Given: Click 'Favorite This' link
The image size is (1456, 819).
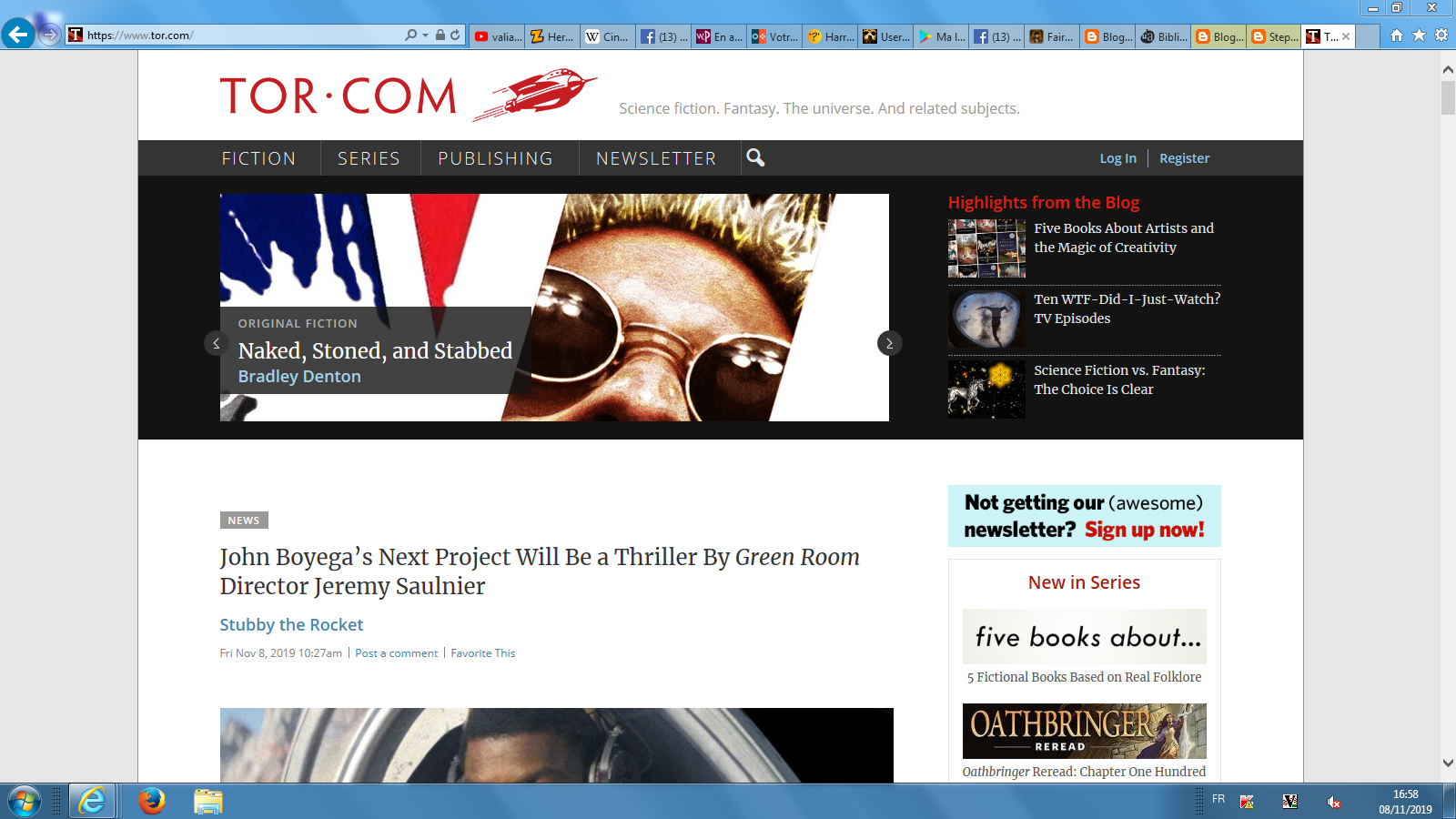Looking at the screenshot, I should [x=483, y=653].
